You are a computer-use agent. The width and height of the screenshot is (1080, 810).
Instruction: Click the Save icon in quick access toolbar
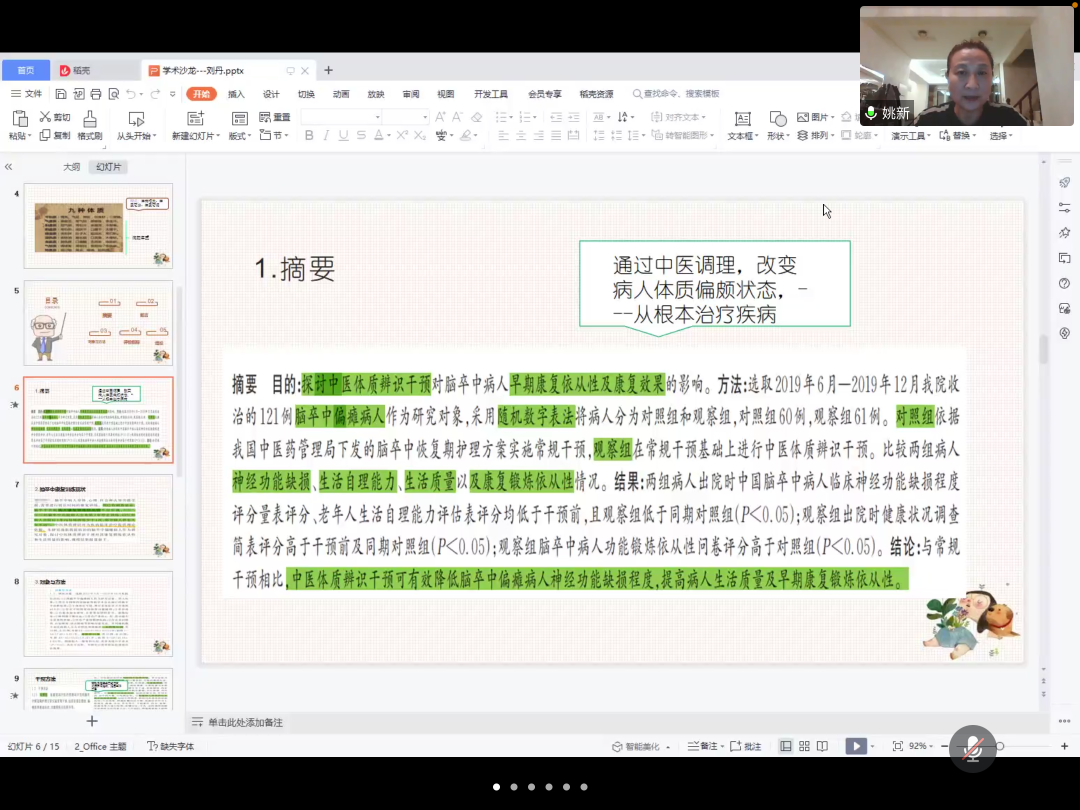click(x=61, y=94)
